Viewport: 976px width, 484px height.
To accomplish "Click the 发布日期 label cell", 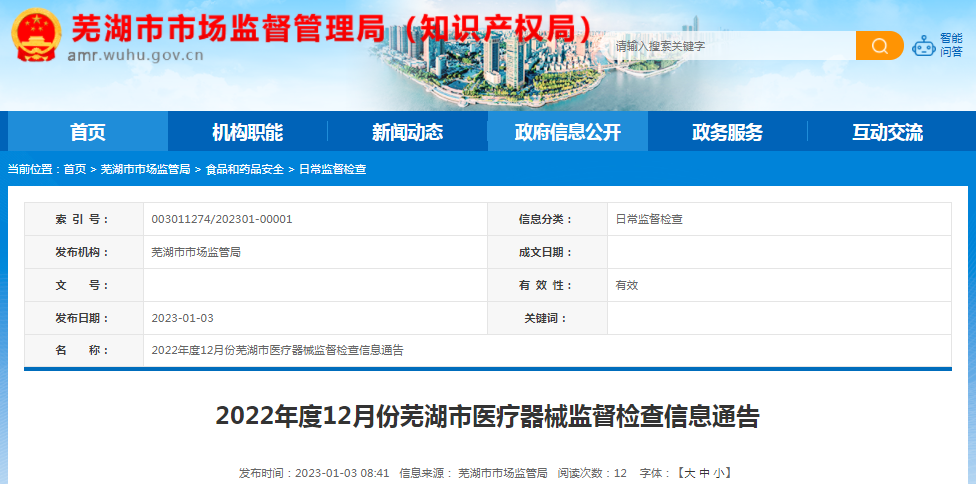I will point(84,318).
